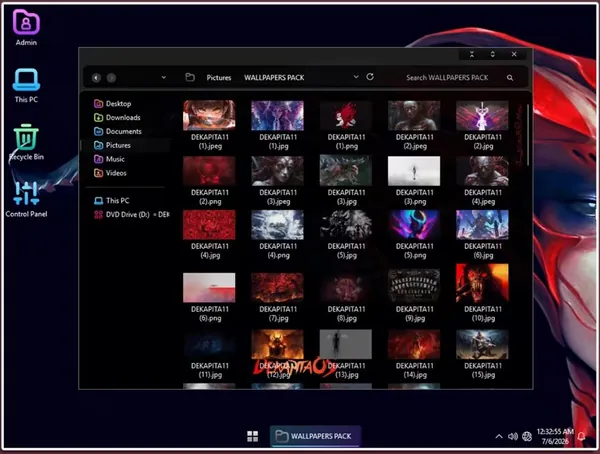Open the Windows Start button
Image resolution: width=600 pixels, height=454 pixels.
253,436
